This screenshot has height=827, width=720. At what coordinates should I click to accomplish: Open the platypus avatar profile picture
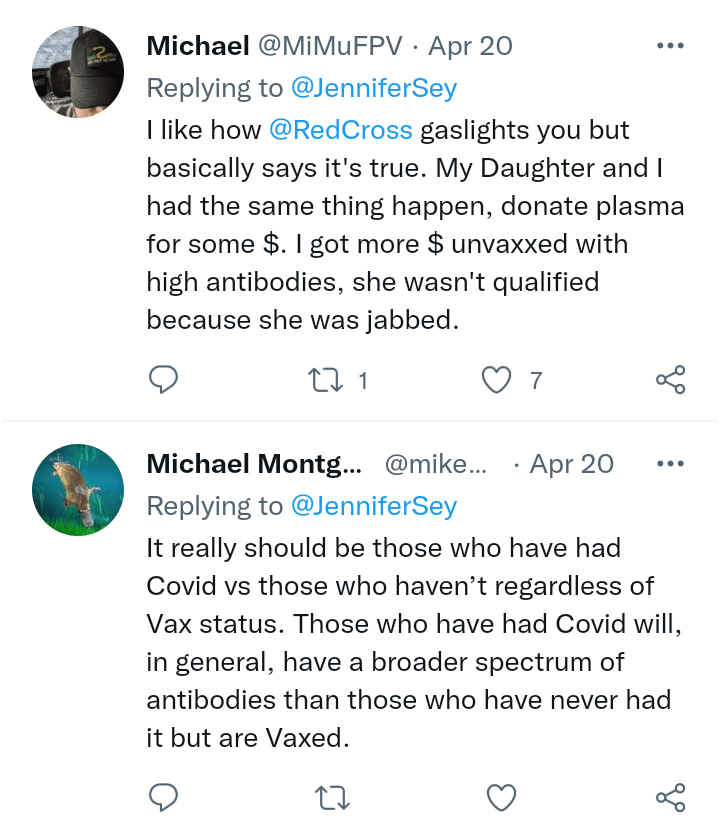pos(78,490)
